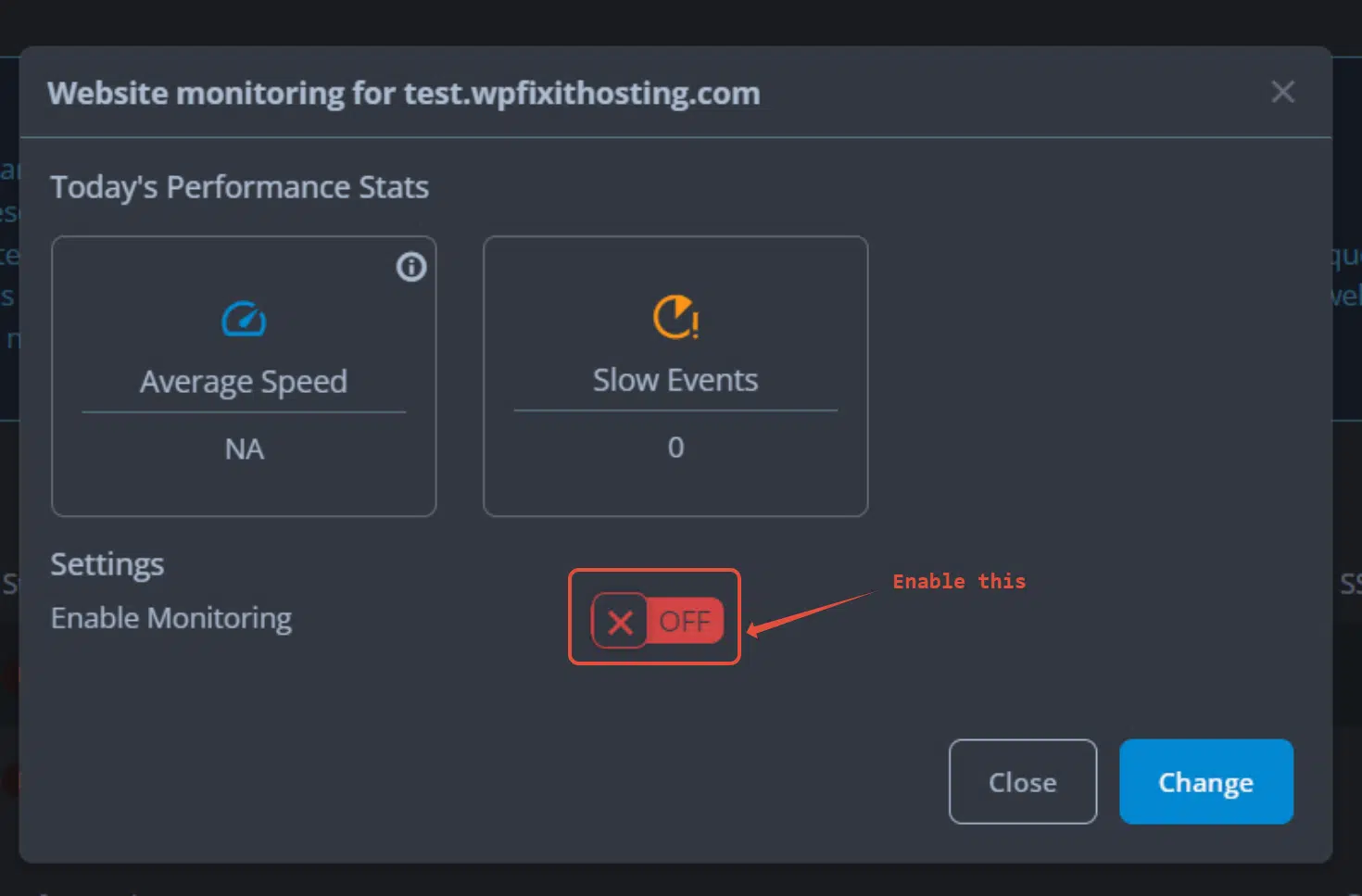
Task: Select the Slow Events stat card
Action: coord(675,376)
